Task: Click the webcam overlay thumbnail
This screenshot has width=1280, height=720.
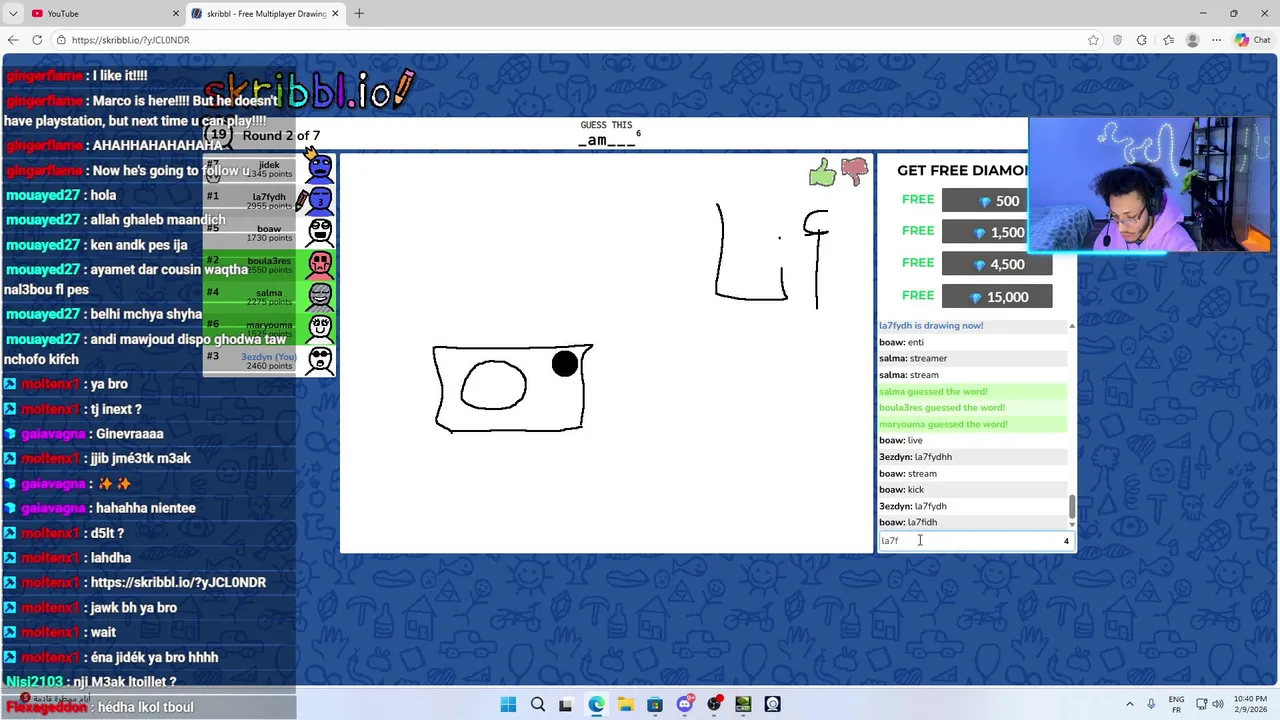Action: [x=1151, y=185]
